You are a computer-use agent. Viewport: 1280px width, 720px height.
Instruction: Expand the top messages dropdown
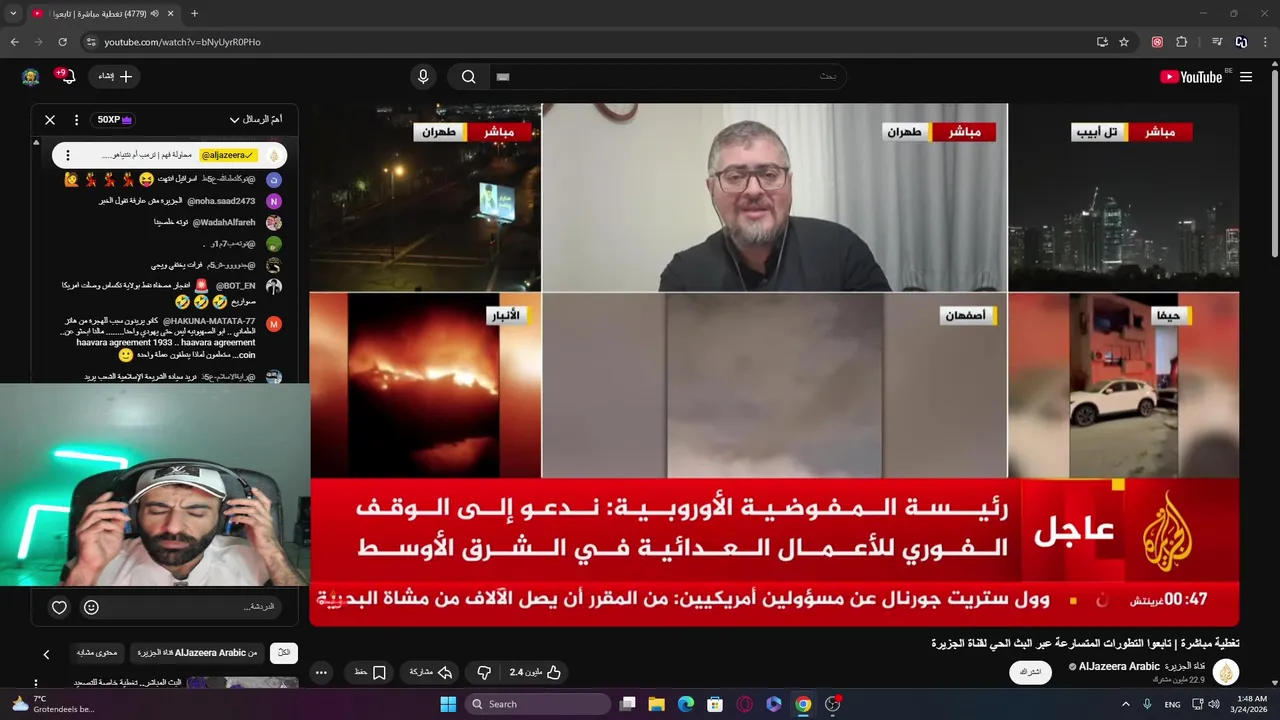point(255,120)
